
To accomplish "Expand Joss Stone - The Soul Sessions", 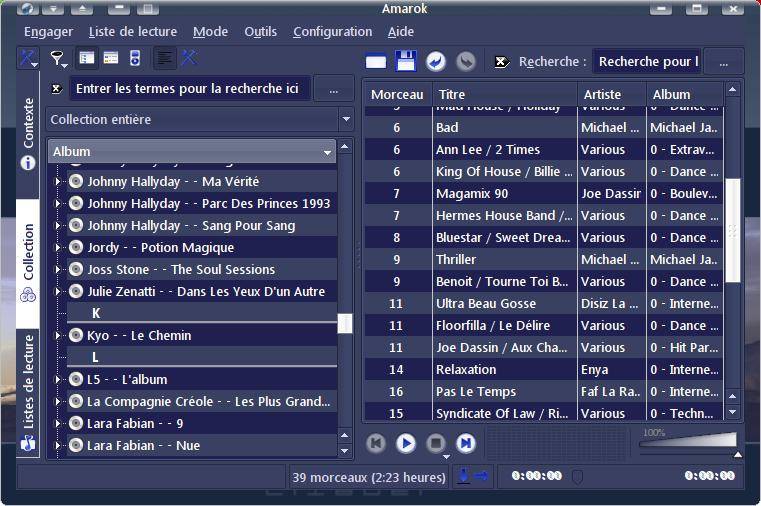I will pos(57,270).
